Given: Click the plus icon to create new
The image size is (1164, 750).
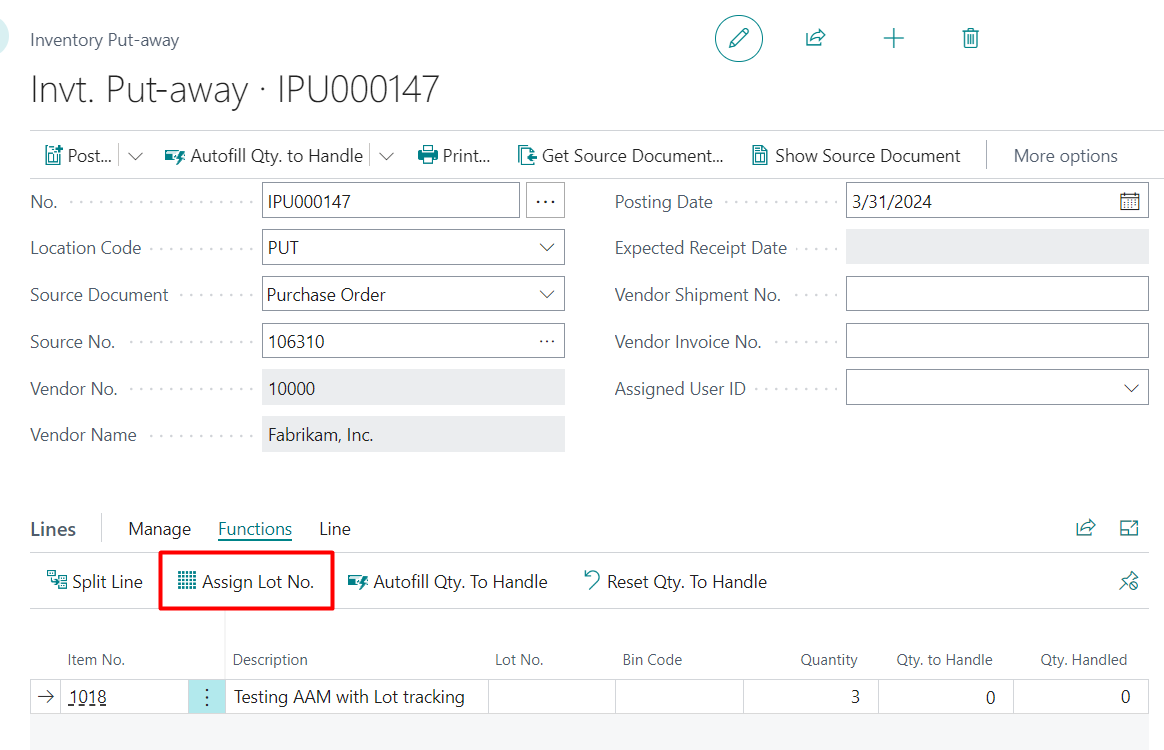Looking at the screenshot, I should tap(893, 39).
